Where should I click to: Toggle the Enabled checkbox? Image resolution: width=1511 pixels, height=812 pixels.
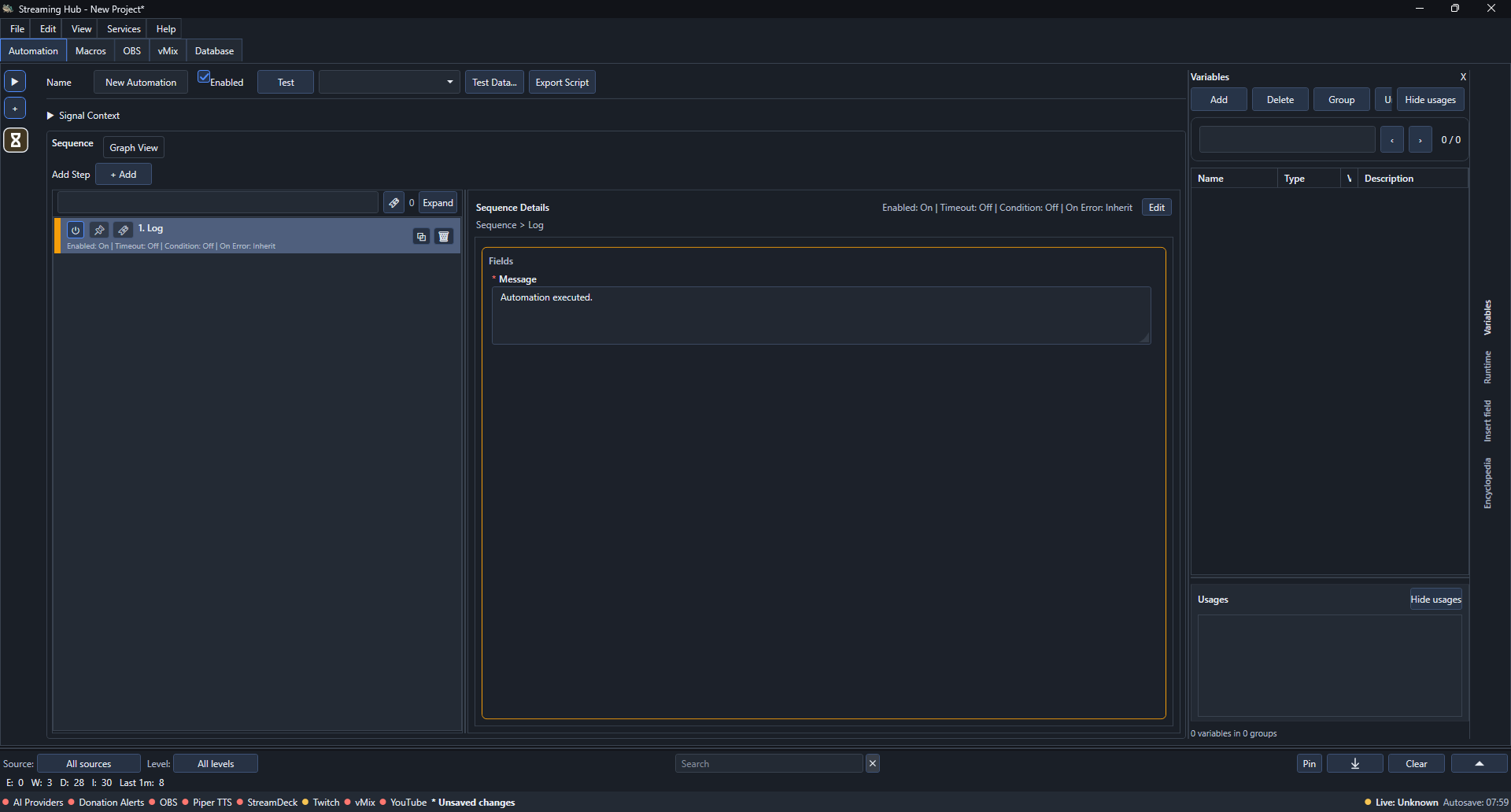point(204,77)
